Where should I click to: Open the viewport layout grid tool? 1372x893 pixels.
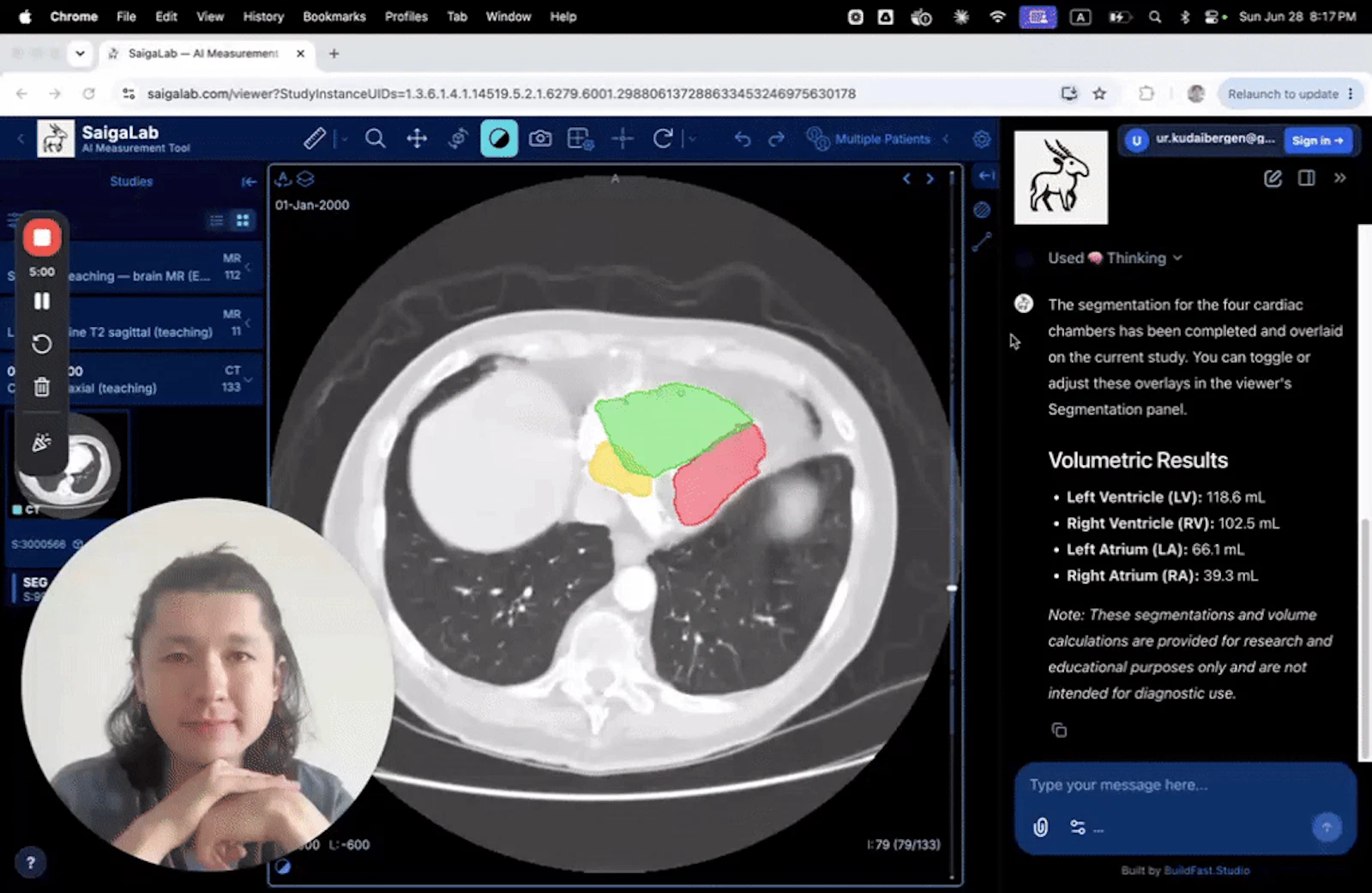click(x=581, y=138)
